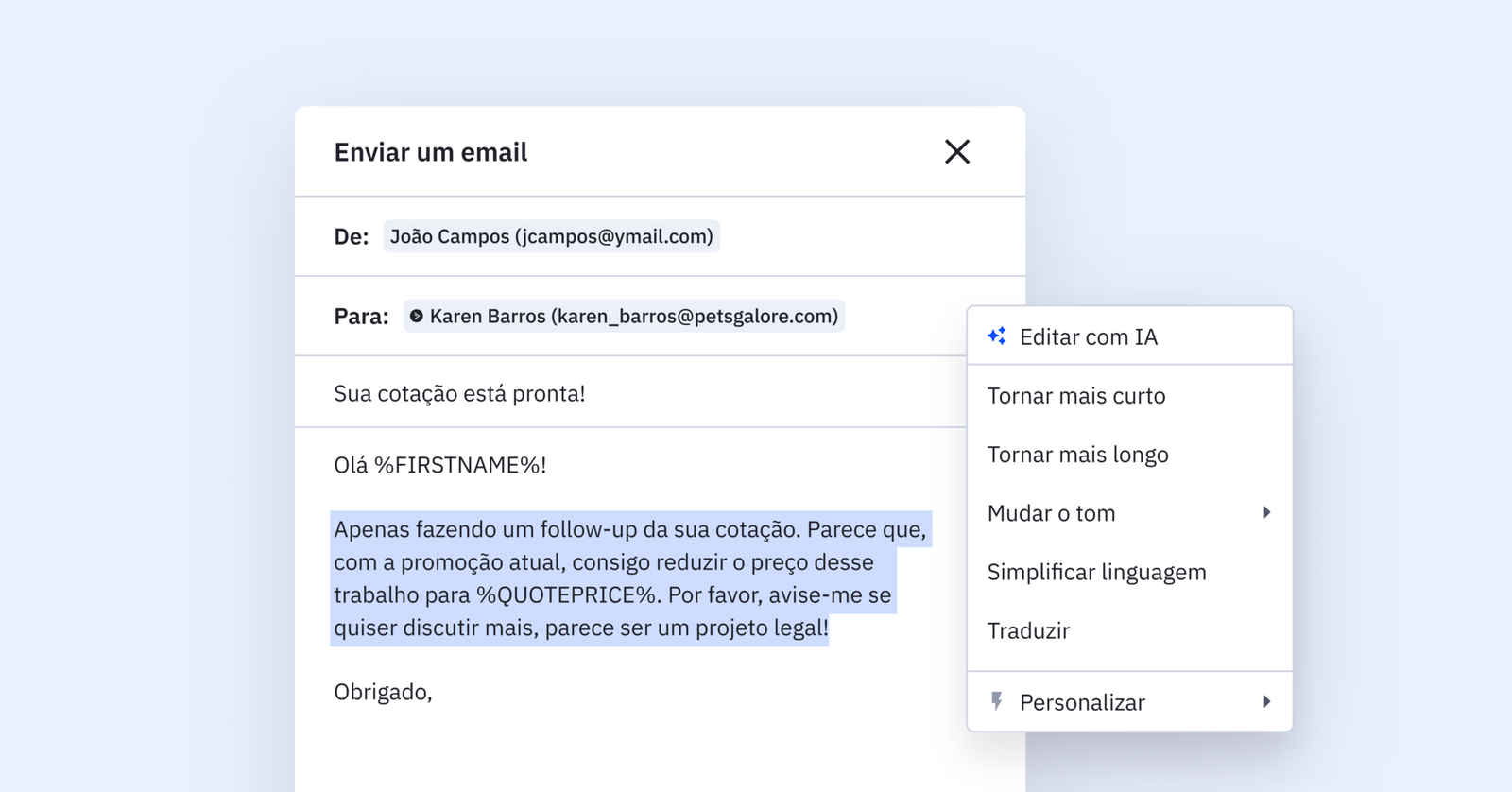Click the Olá %FIRSTNAME% greeting line
This screenshot has height=792, width=1512.
(439, 465)
